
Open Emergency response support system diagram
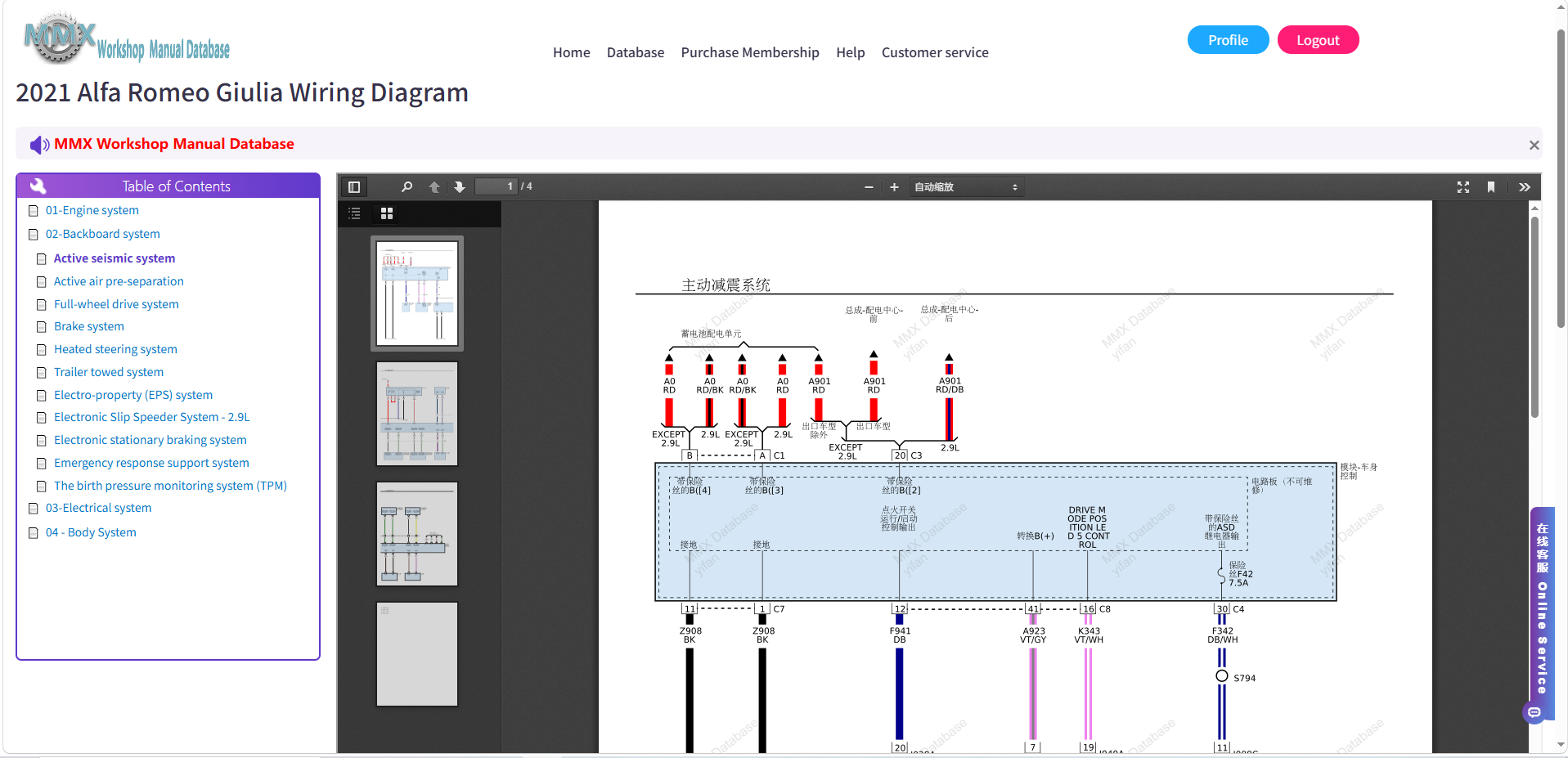point(151,463)
